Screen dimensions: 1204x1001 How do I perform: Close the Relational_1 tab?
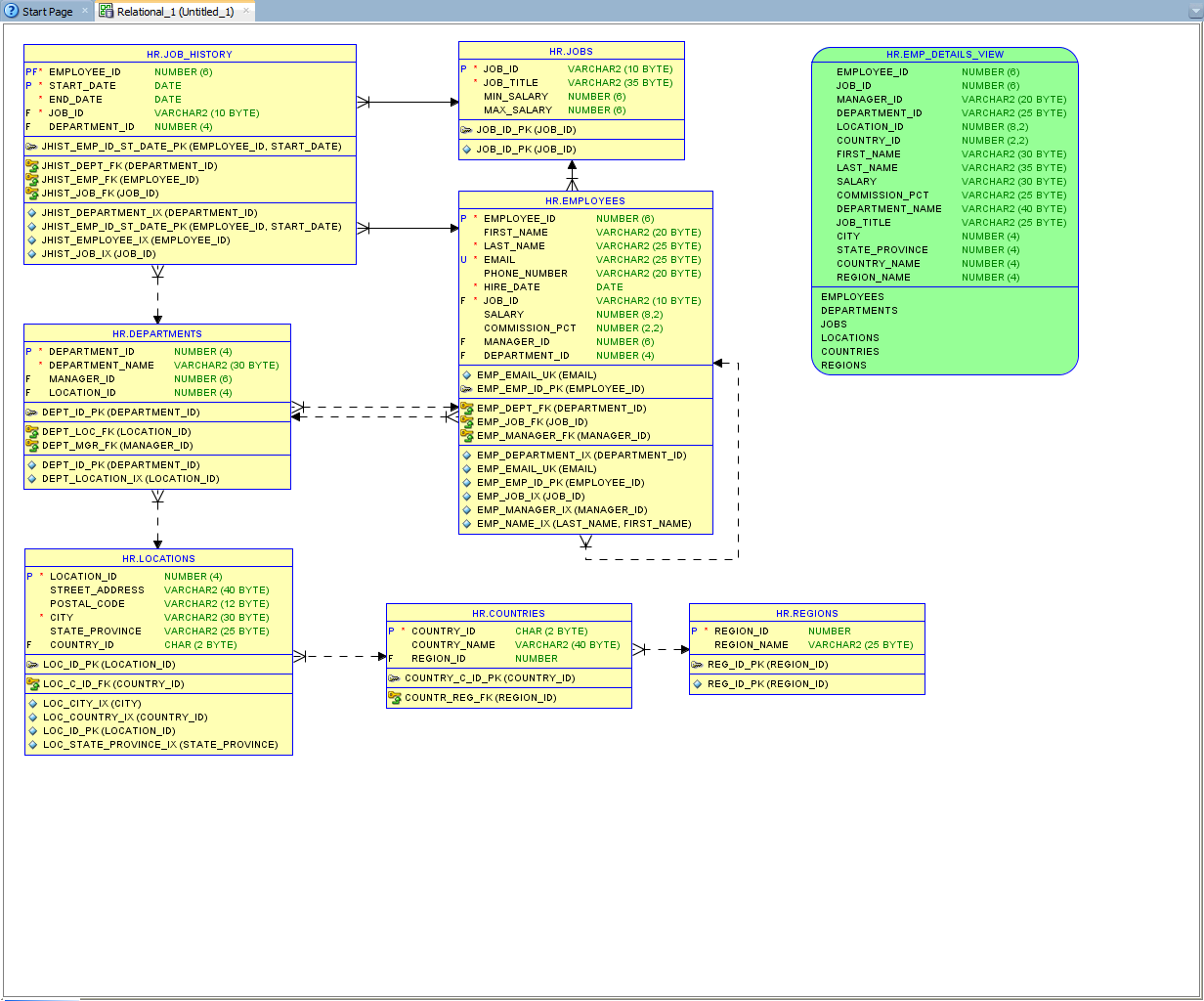(245, 12)
